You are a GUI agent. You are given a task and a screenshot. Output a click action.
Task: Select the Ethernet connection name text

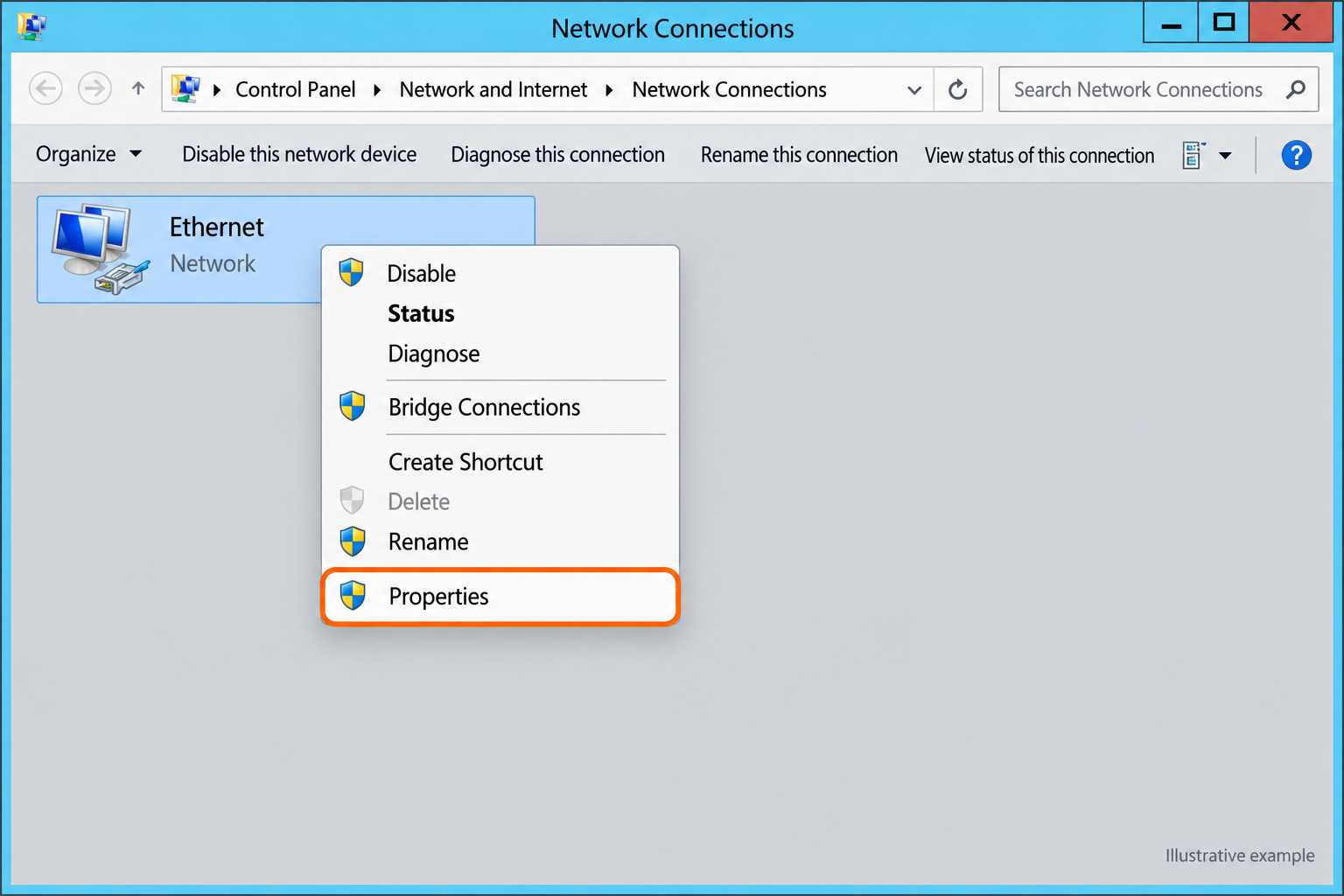coord(216,227)
